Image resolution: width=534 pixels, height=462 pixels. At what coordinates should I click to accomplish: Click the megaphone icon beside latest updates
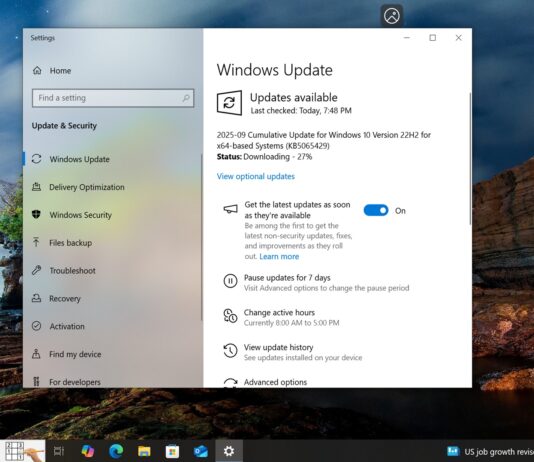(x=231, y=209)
